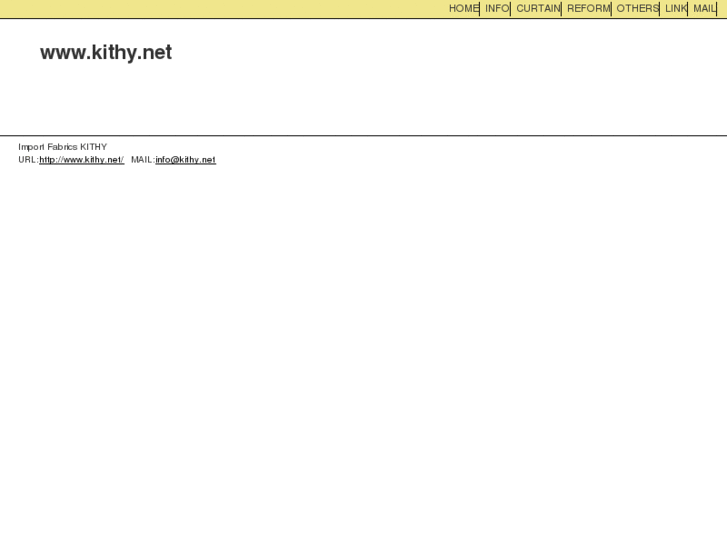Select CURTAIN in the top navigation
The width and height of the screenshot is (727, 545).
(x=538, y=8)
